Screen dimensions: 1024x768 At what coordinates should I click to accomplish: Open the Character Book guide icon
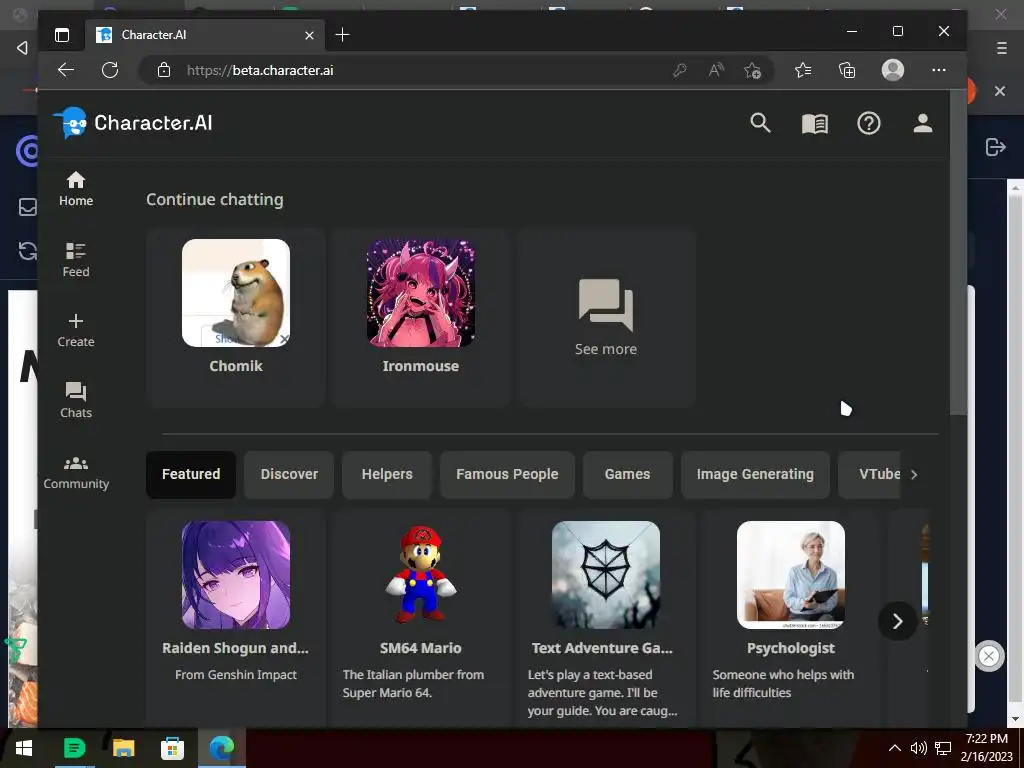[x=814, y=123]
